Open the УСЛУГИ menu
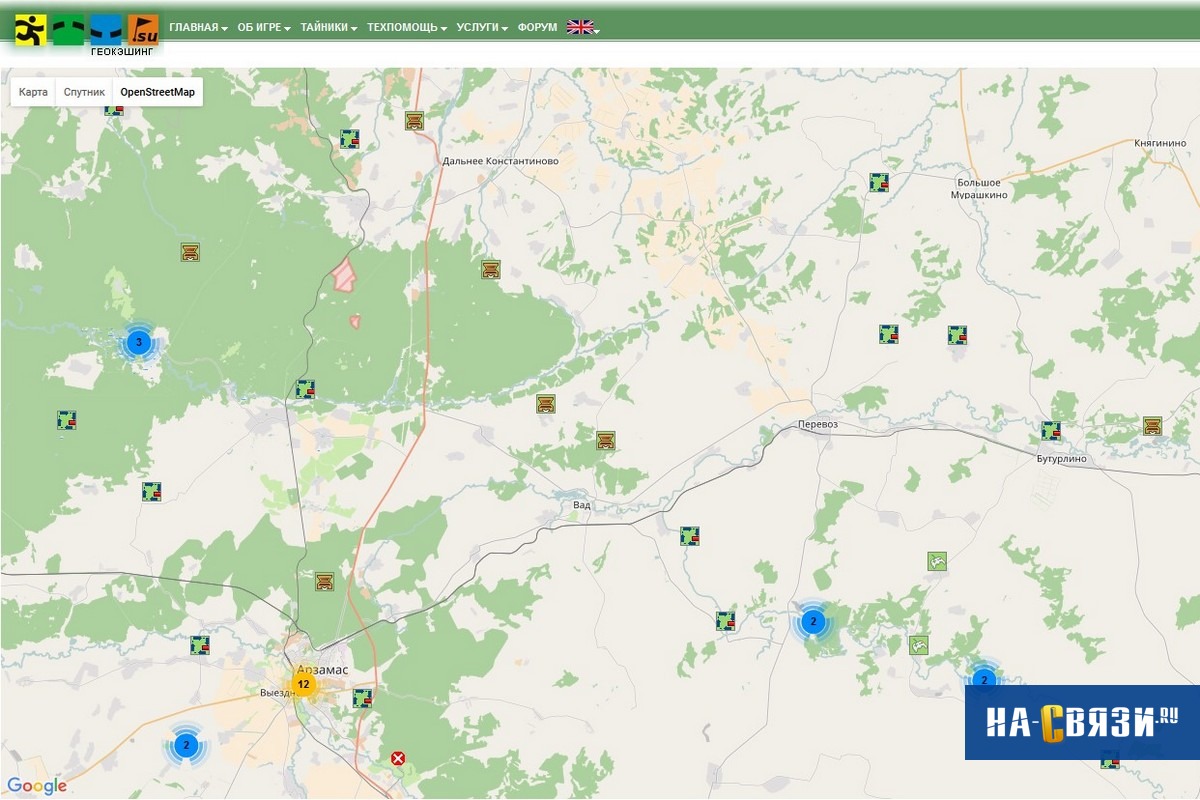 pos(481,28)
